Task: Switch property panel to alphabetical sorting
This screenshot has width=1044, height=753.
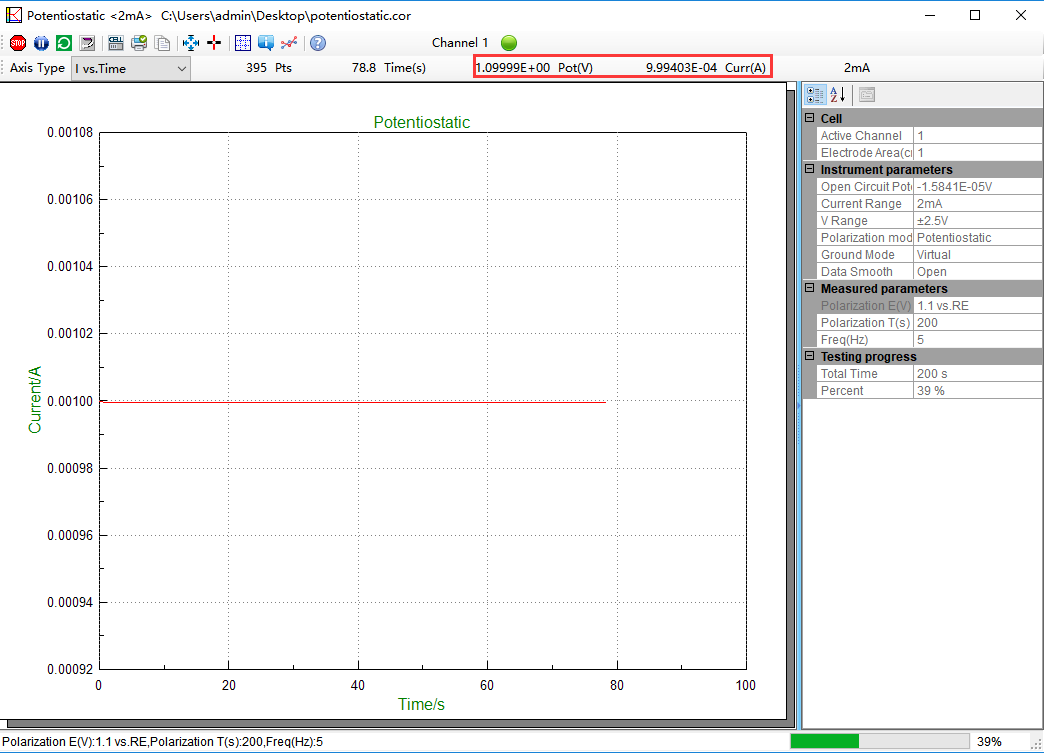Action: pyautogui.click(x=837, y=94)
